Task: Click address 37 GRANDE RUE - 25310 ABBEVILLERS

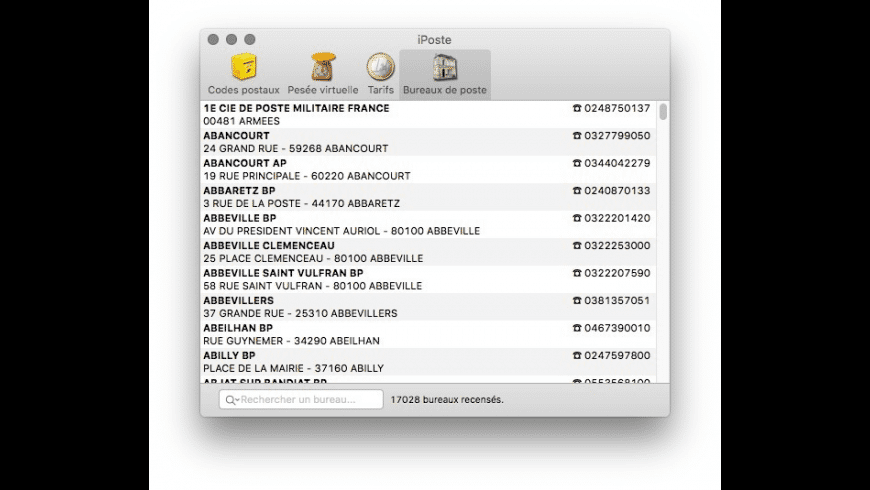Action: 300,314
